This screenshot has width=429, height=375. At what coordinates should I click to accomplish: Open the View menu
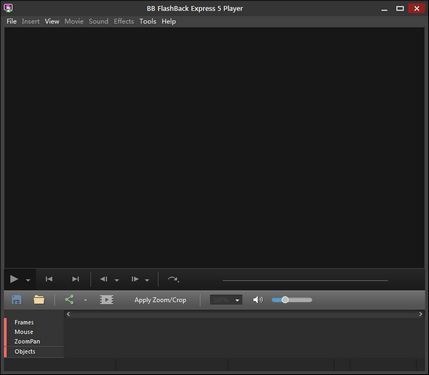52,21
